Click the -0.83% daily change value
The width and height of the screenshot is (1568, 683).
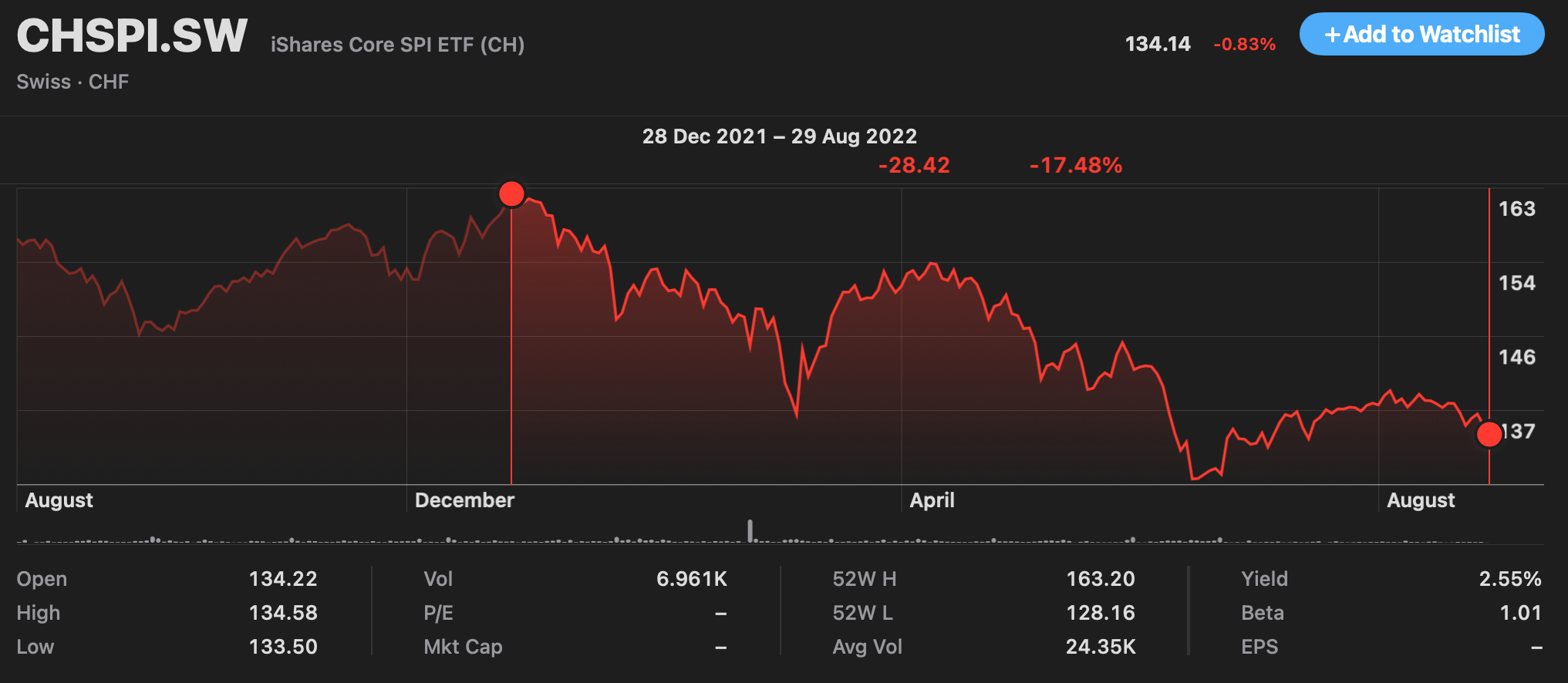(1244, 44)
